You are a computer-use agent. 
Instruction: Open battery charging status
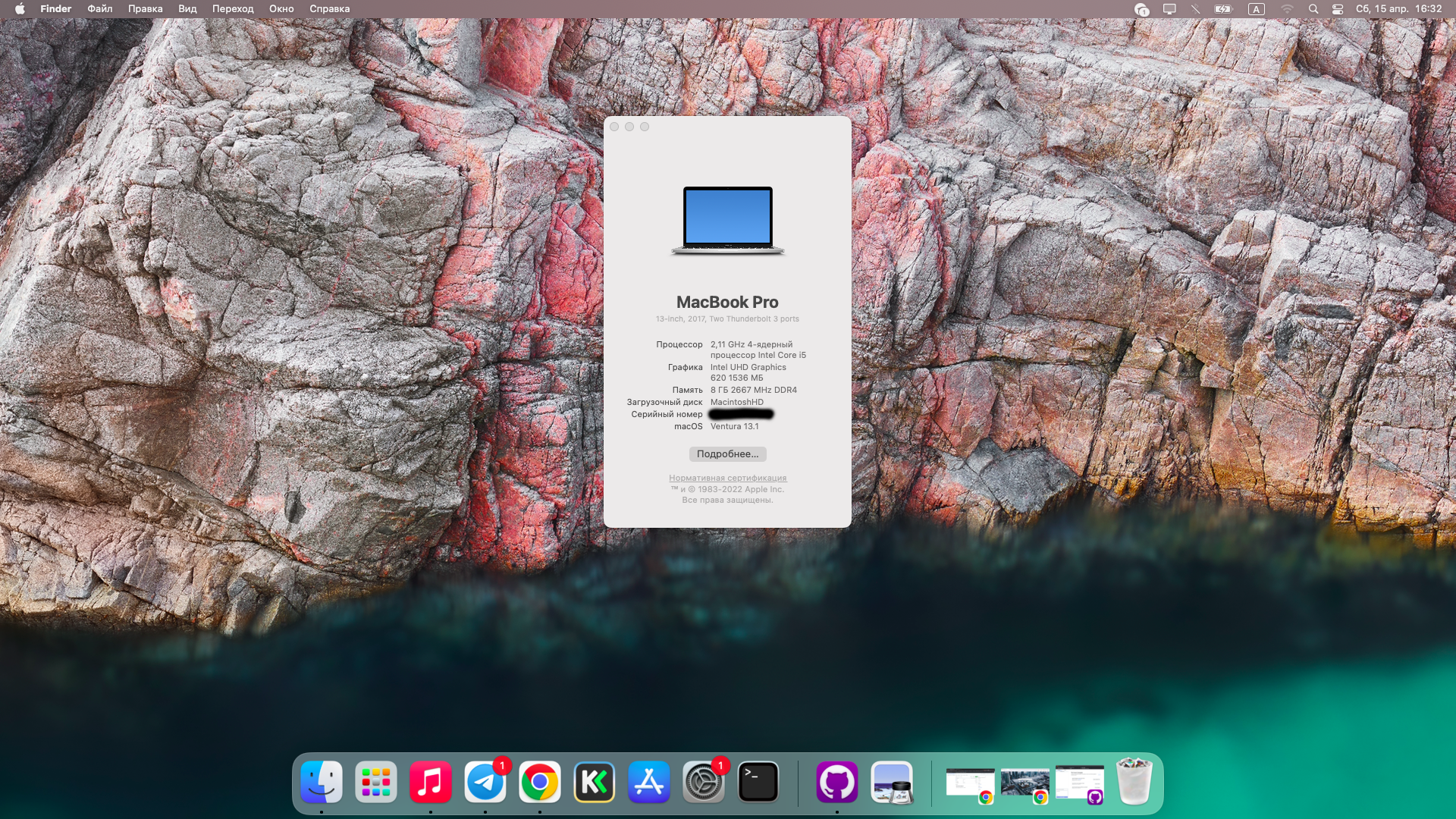[1223, 9]
